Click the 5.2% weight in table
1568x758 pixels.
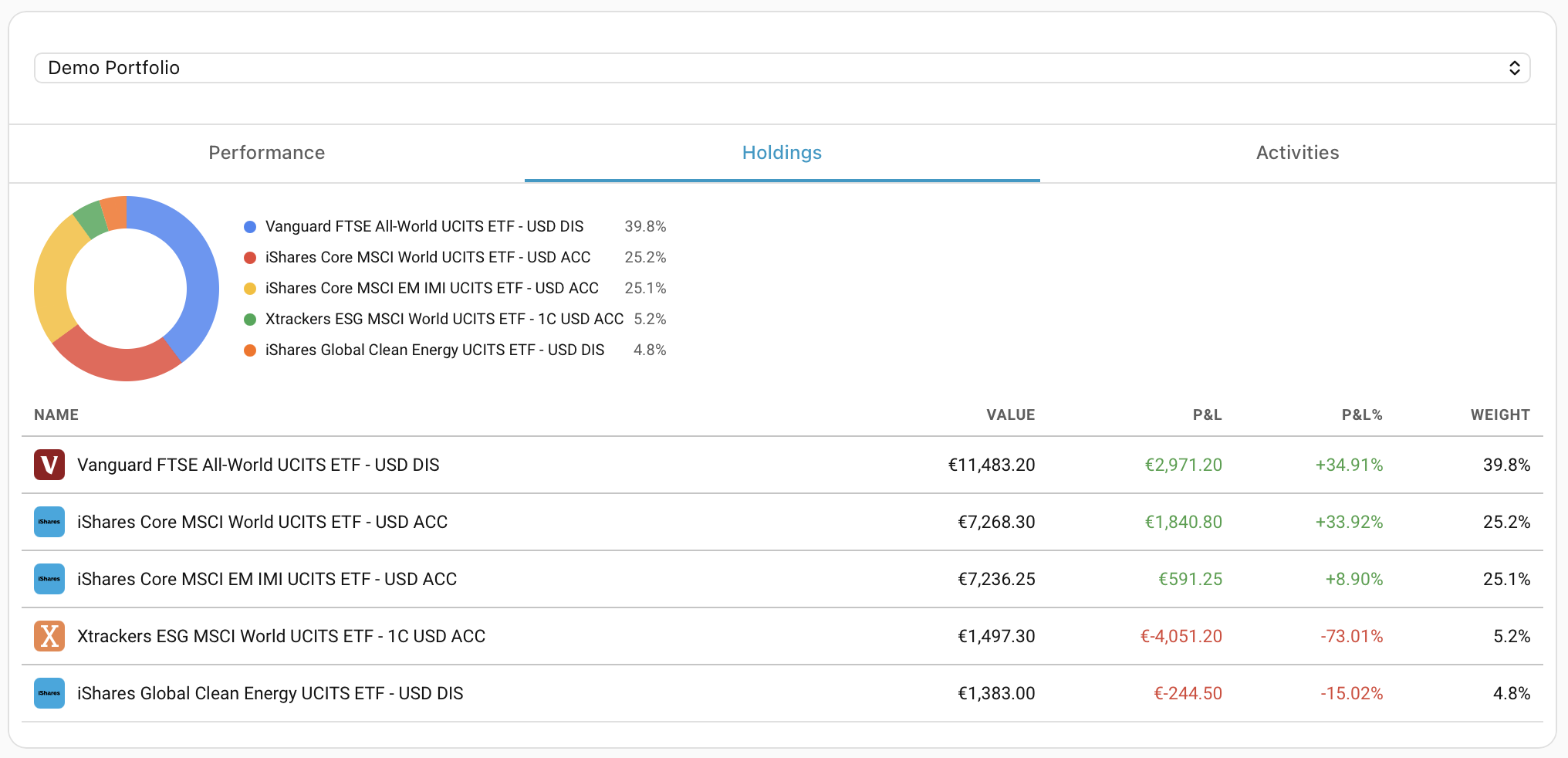pos(1512,636)
